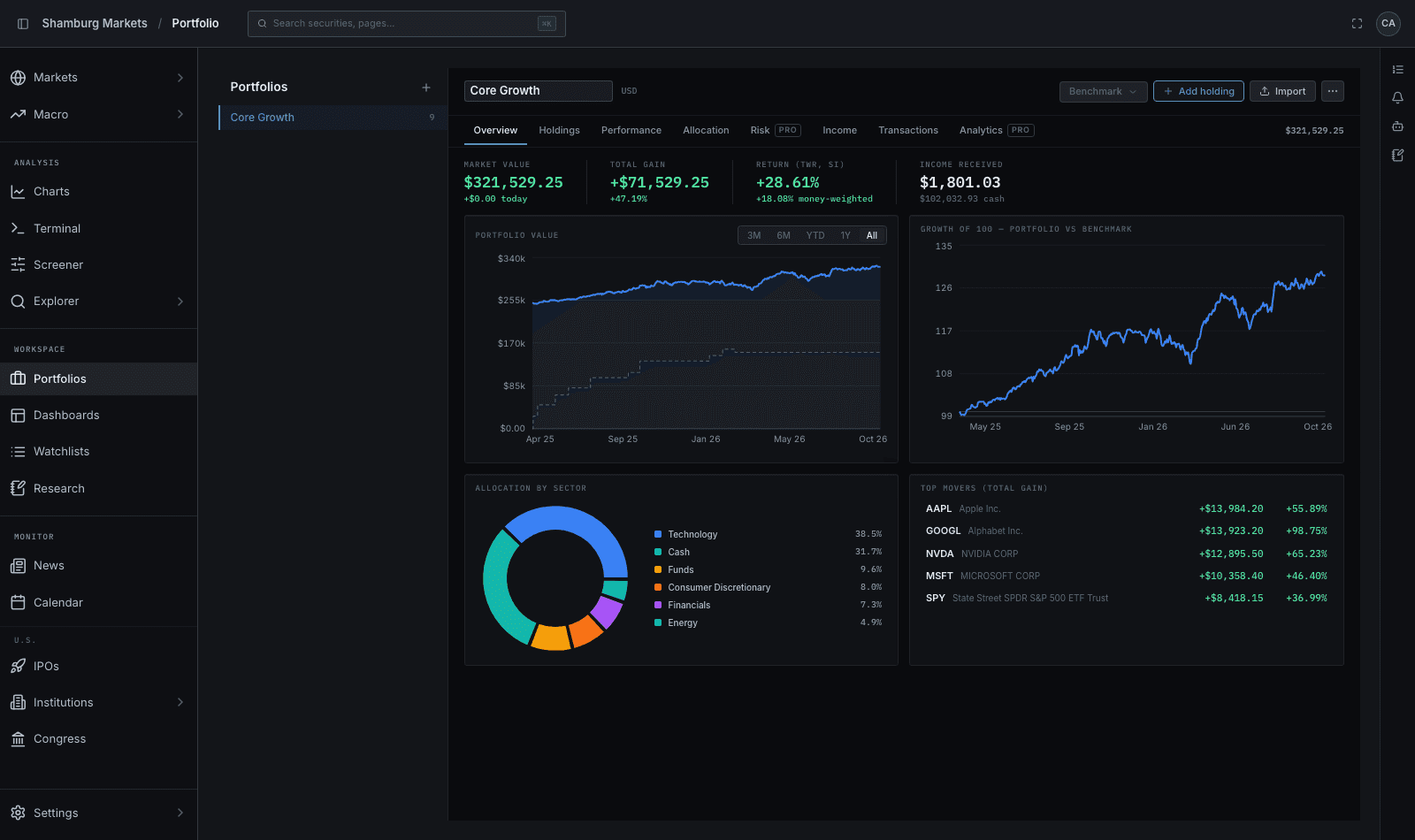Open Charts from the sidebar

pos(98,192)
